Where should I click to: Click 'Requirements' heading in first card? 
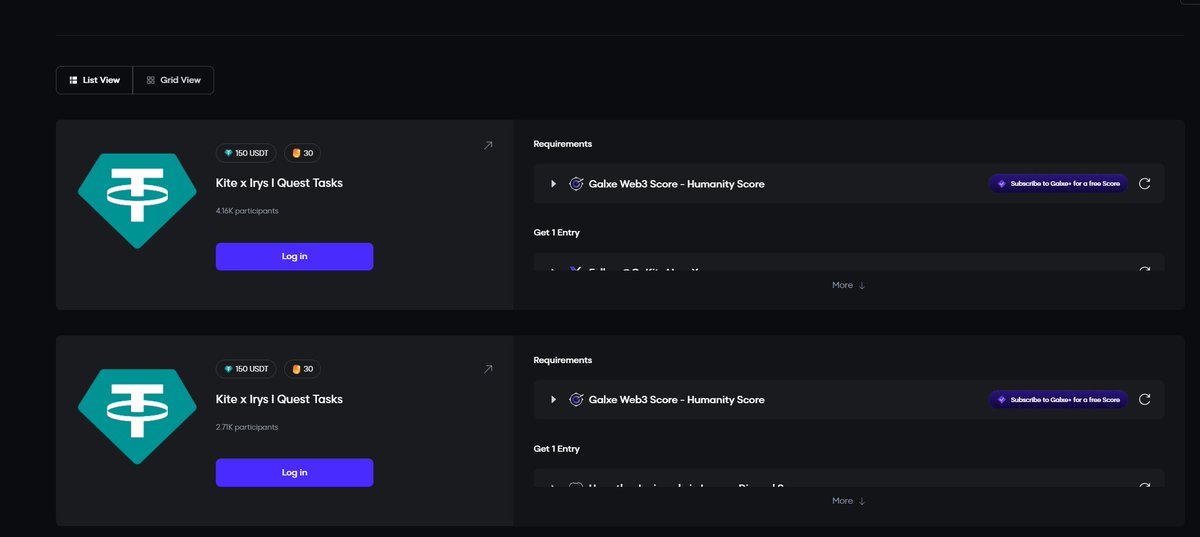(563, 144)
